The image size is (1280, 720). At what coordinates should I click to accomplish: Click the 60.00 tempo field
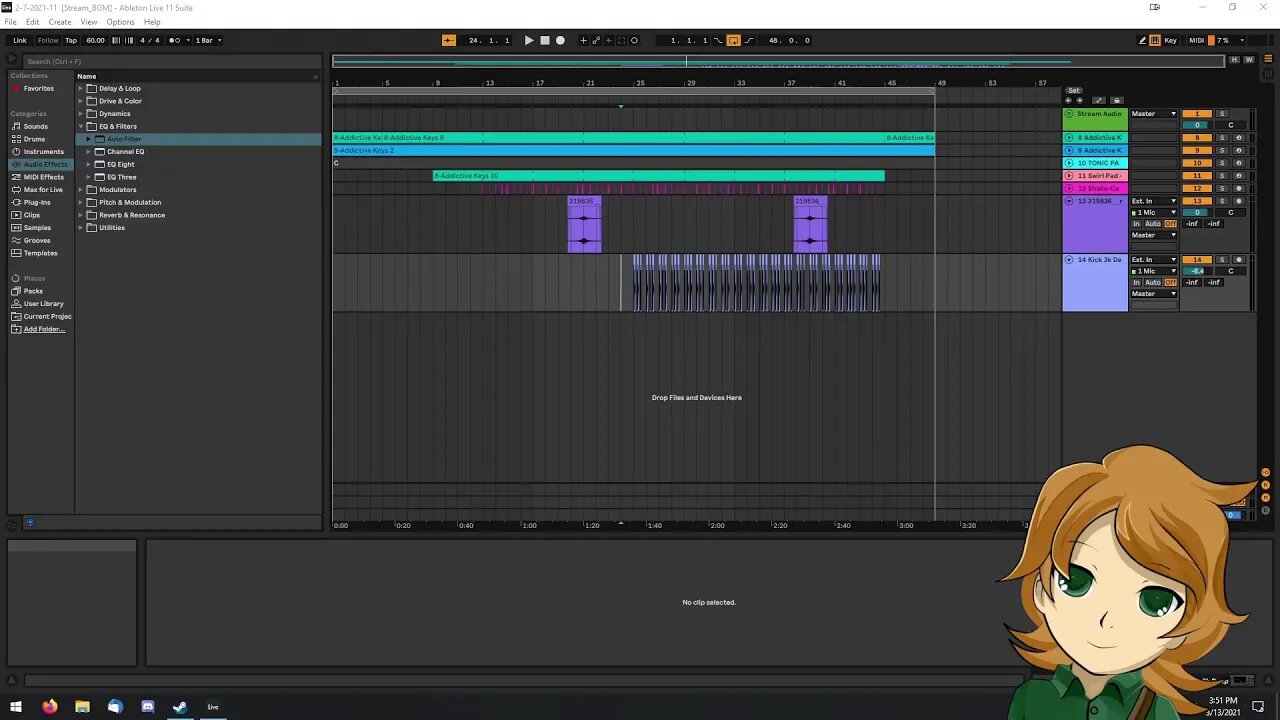point(95,40)
